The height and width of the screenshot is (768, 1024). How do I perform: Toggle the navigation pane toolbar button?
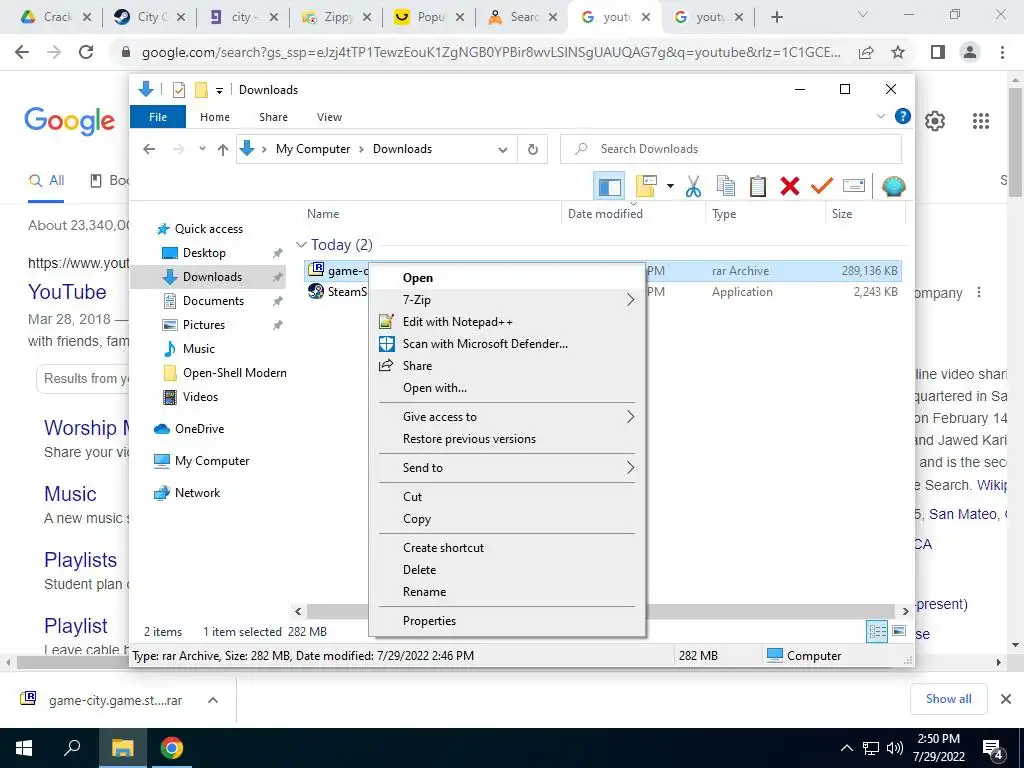tap(609, 186)
